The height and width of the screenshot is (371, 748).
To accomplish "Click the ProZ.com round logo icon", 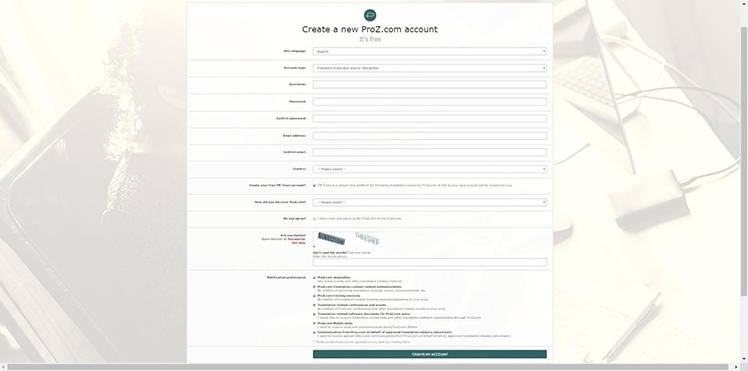I will 370,15.
